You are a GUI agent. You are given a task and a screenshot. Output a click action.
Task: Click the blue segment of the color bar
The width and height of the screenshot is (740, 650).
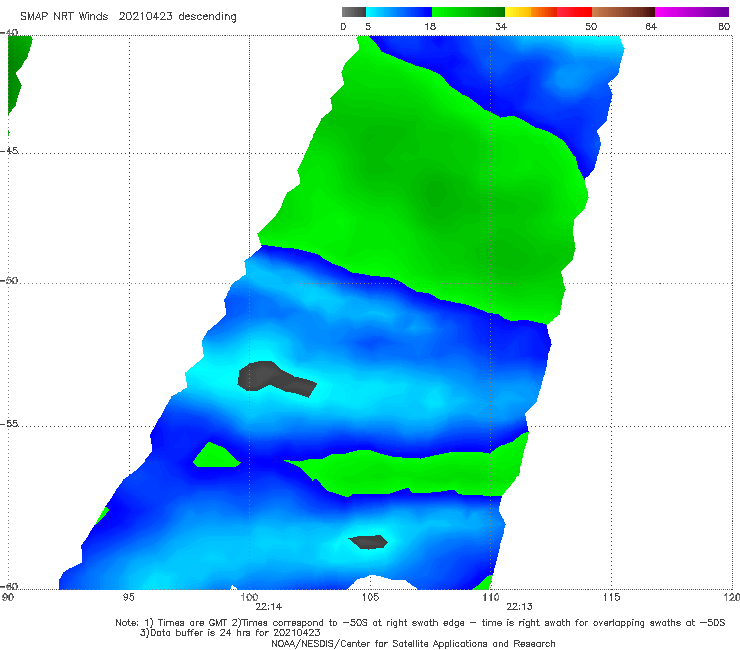(x=399, y=12)
